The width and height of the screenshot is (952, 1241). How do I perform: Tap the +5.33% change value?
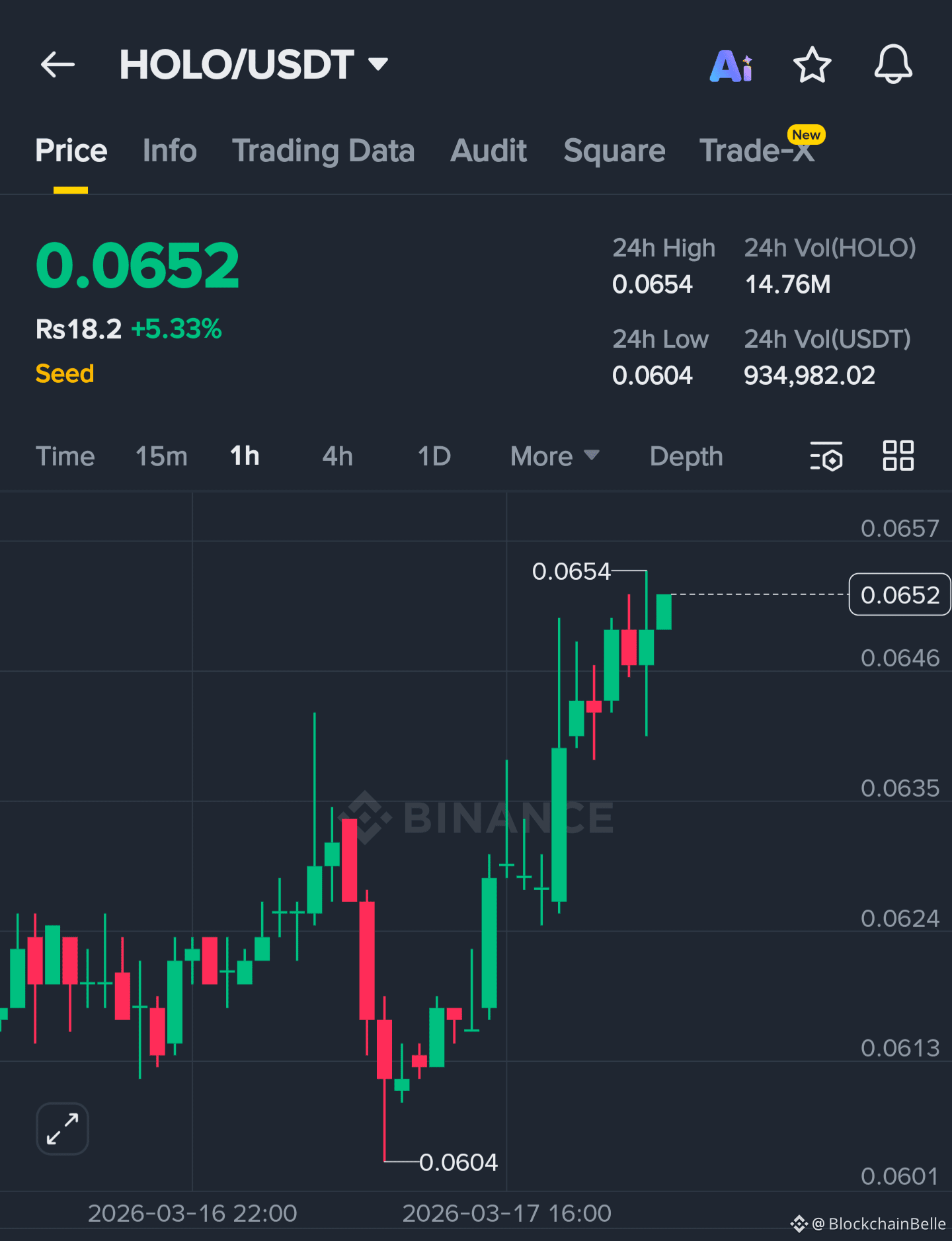pos(177,329)
